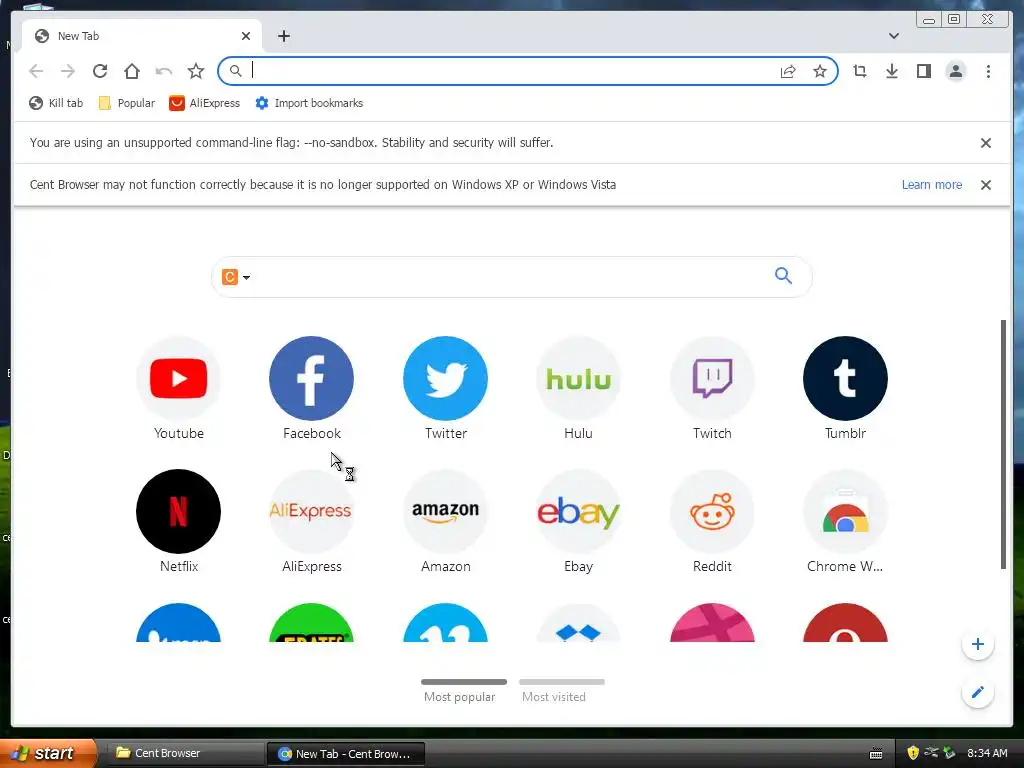The height and width of the screenshot is (768, 1024).
Task: Open the downloads icon
Action: point(892,71)
